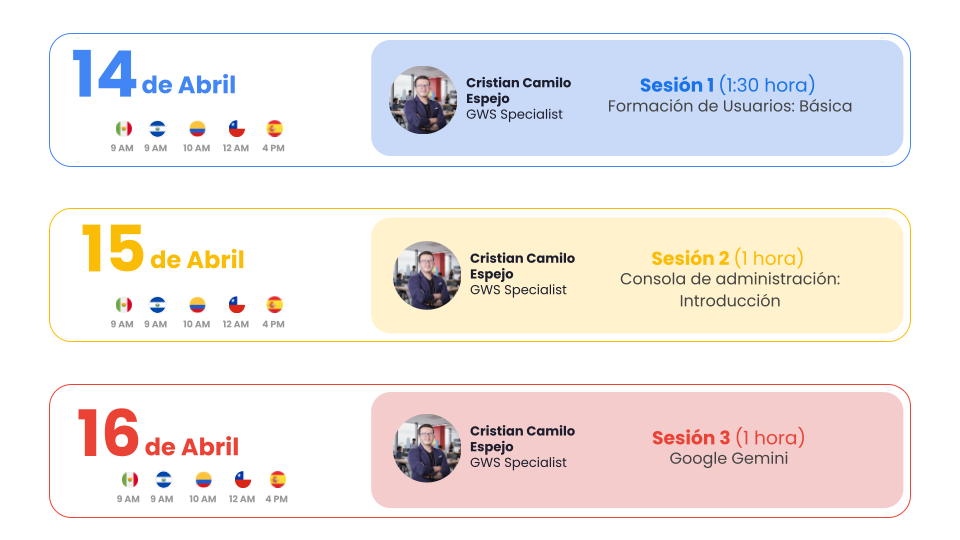Click the El Salvador flag under 14 de Abril
This screenshot has height=540, width=960.
pos(157,129)
